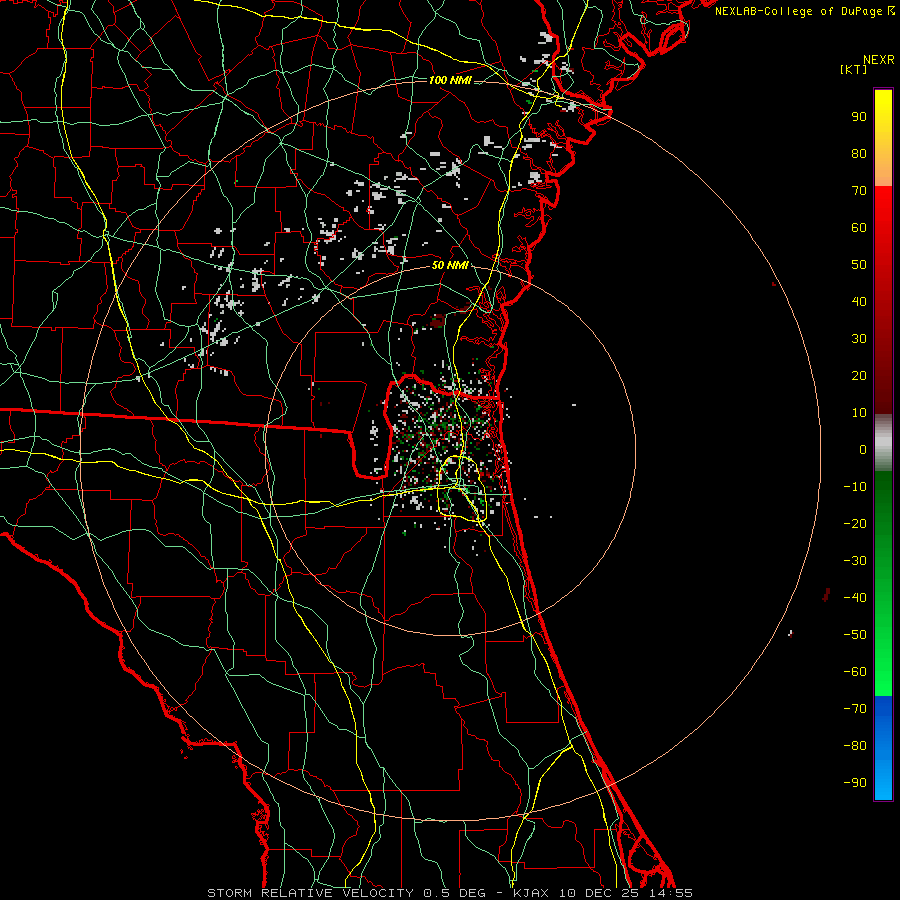Click the 80 value on the velocity scale
This screenshot has height=900, width=900.
point(859,154)
